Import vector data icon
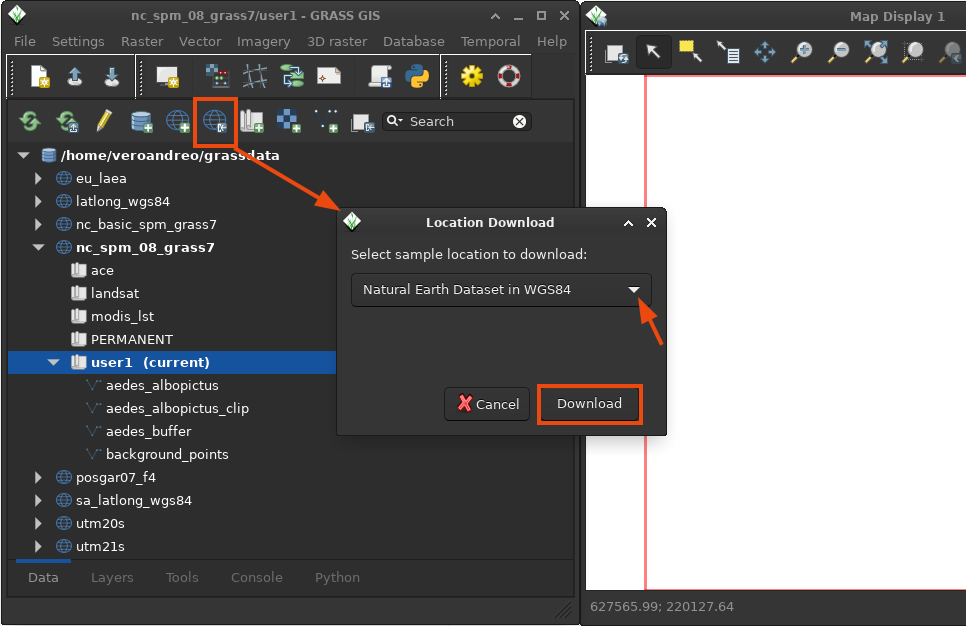This screenshot has width=966, height=626. point(326,121)
